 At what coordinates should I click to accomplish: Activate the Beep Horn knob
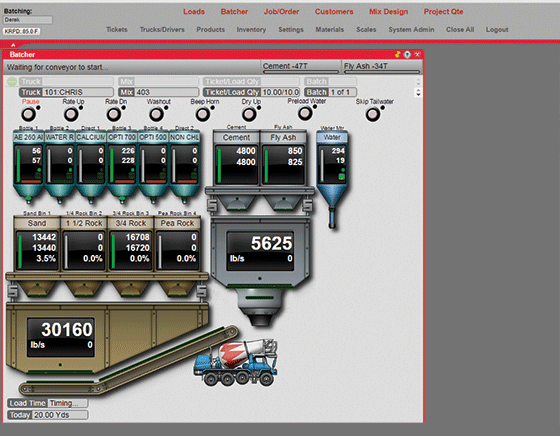203,114
